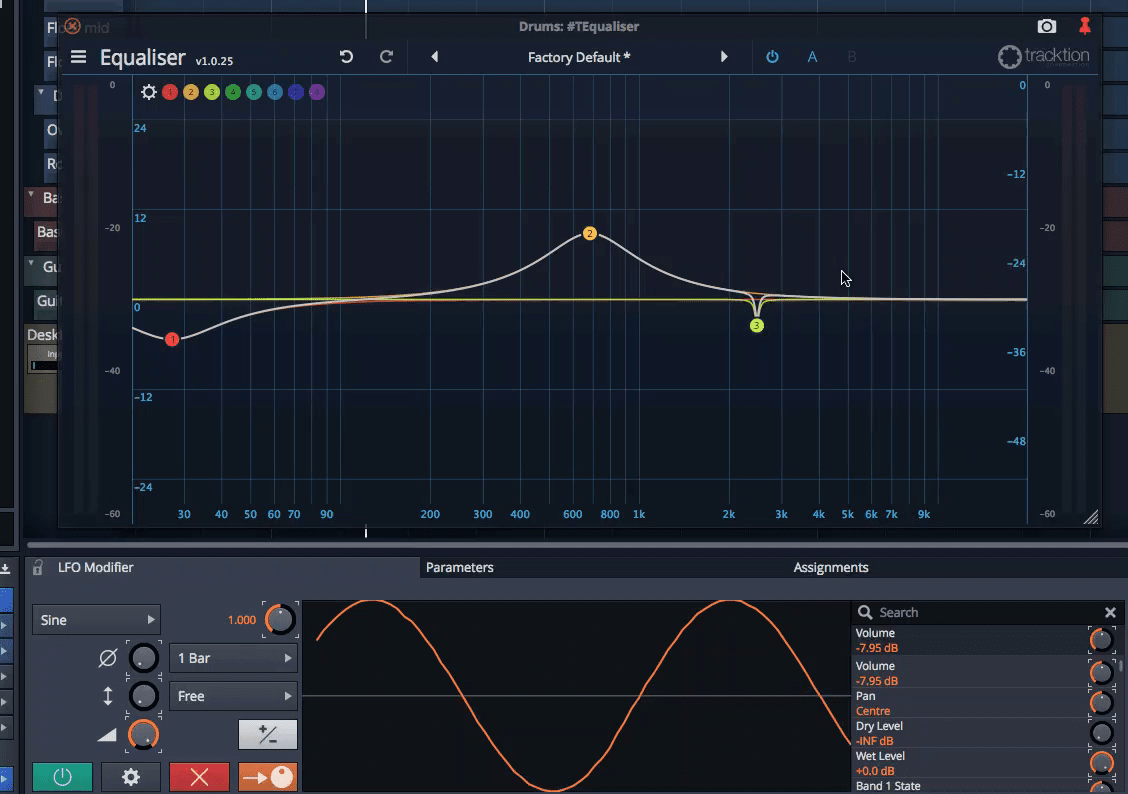Click the orange assign-to-parameter button
This screenshot has width=1128, height=794.
click(267, 777)
